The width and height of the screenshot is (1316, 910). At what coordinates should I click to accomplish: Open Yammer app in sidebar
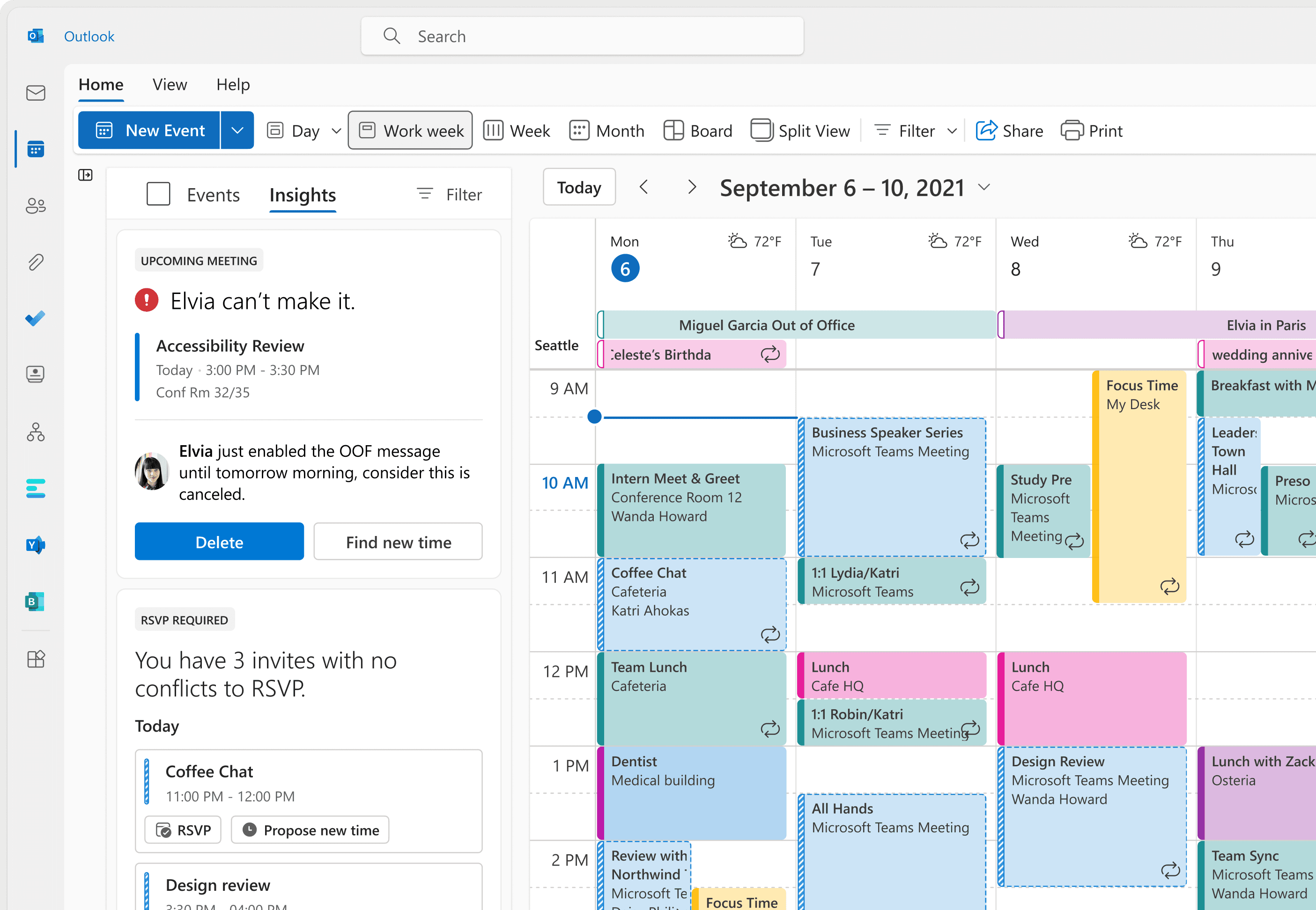click(x=36, y=545)
